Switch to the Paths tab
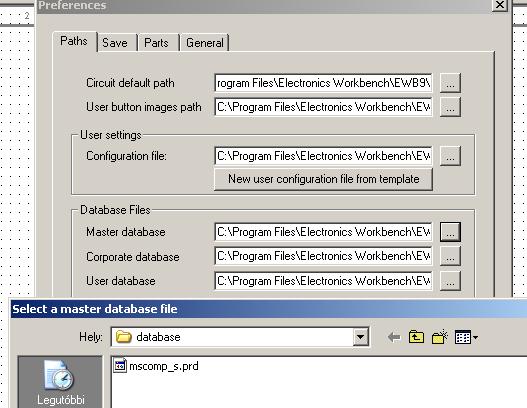This screenshot has width=527, height=408. point(74,41)
